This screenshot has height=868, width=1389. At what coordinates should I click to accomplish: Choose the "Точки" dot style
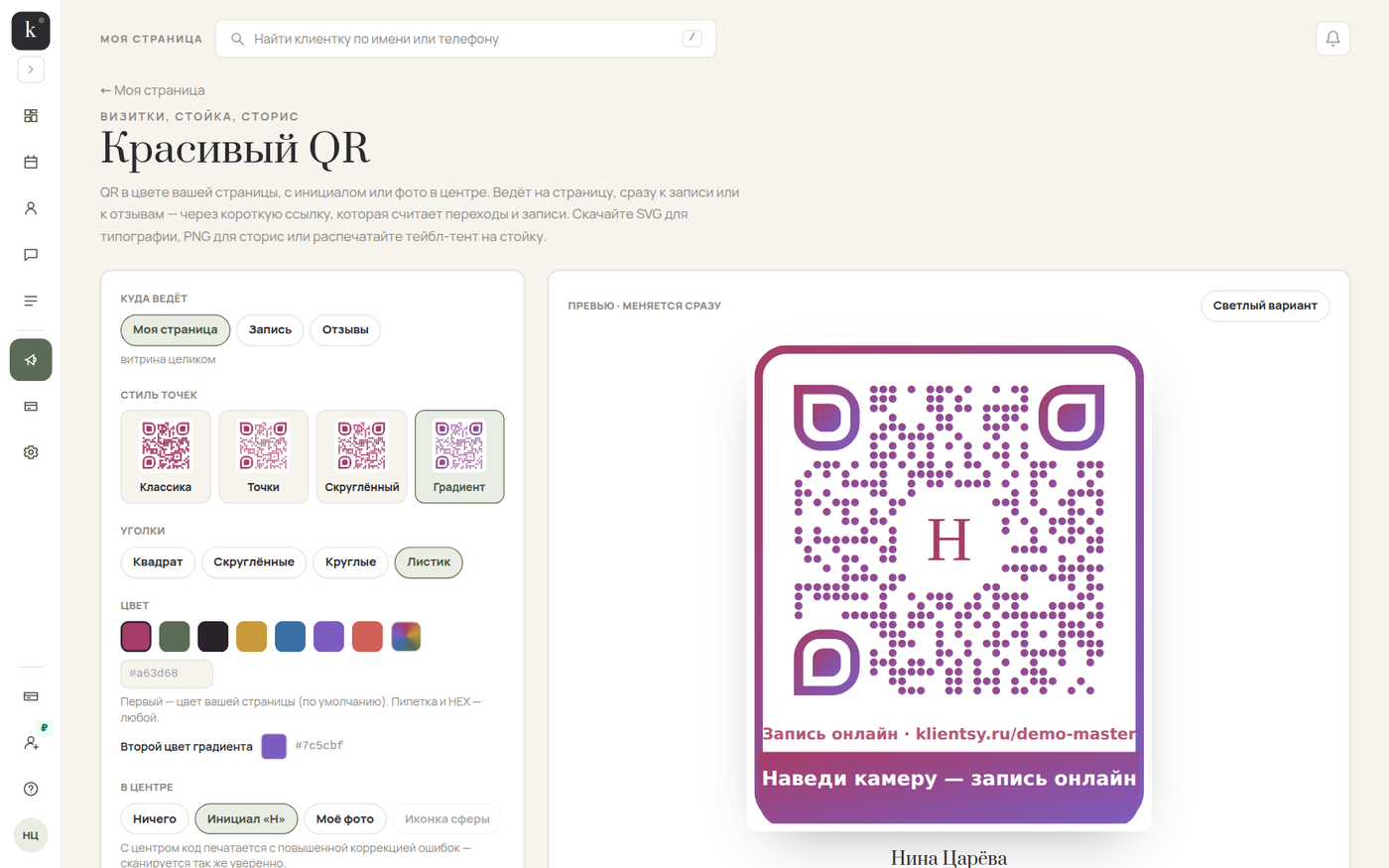[263, 456]
